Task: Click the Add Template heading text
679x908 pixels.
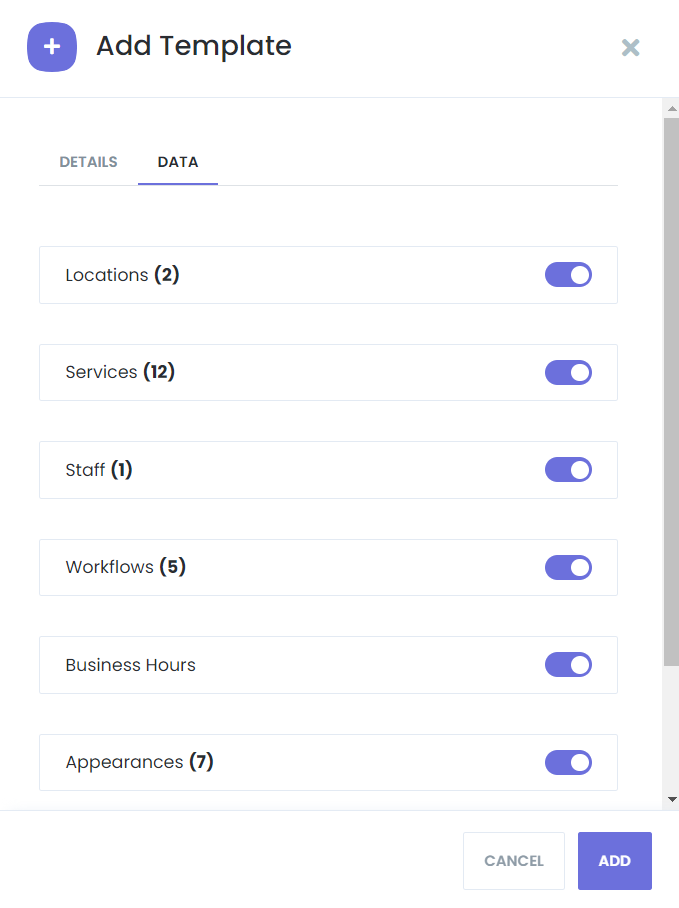Action: point(194,46)
